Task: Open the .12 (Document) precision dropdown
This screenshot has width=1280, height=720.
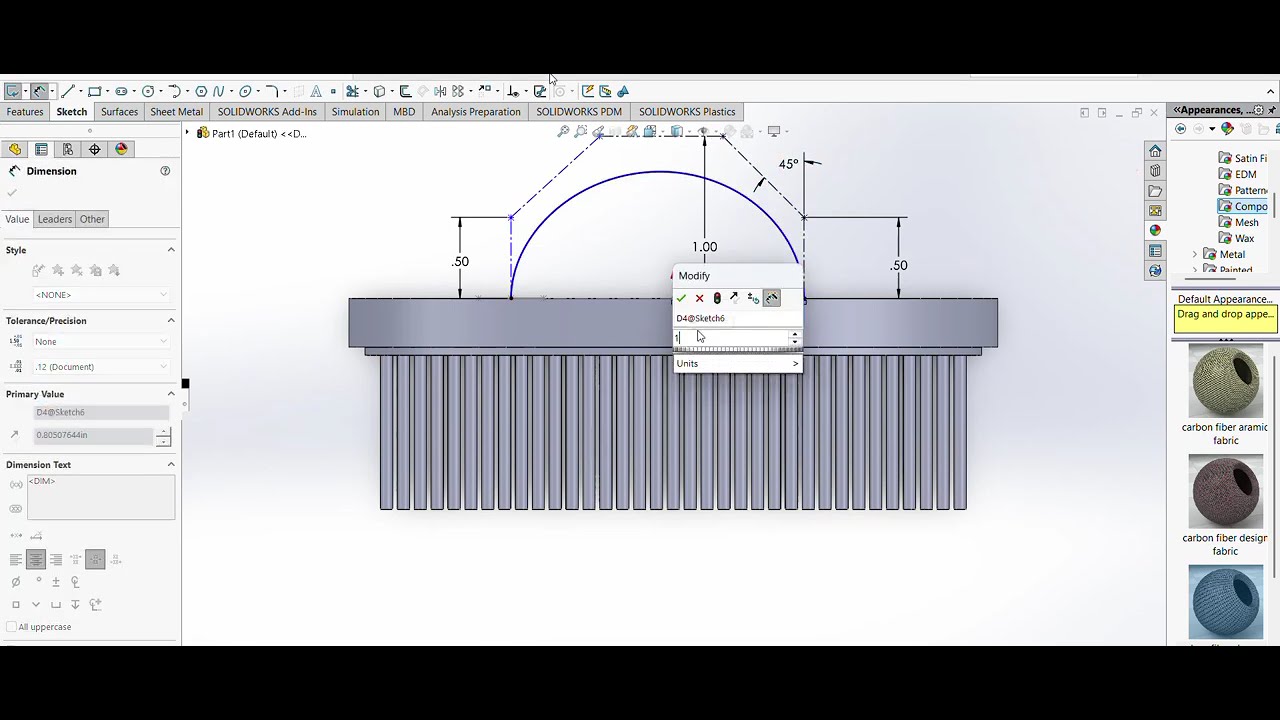Action: click(x=101, y=367)
